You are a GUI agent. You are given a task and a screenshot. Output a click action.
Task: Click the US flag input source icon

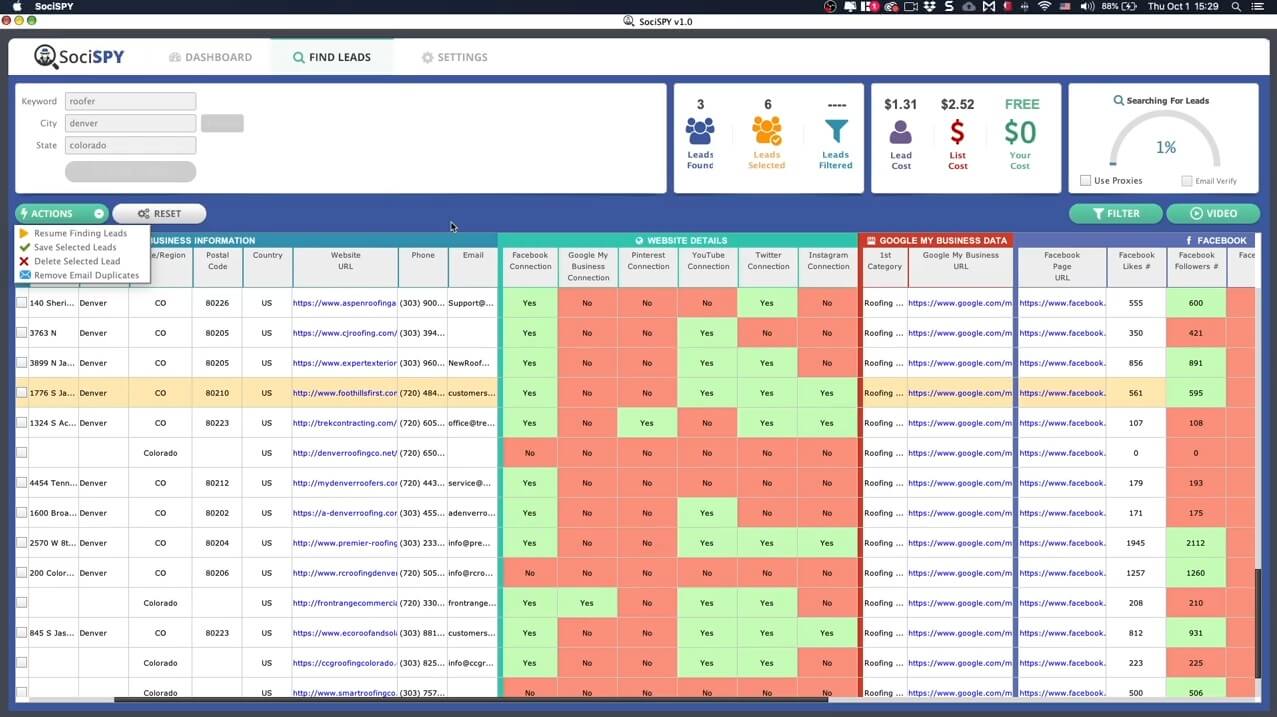pos(1065,7)
